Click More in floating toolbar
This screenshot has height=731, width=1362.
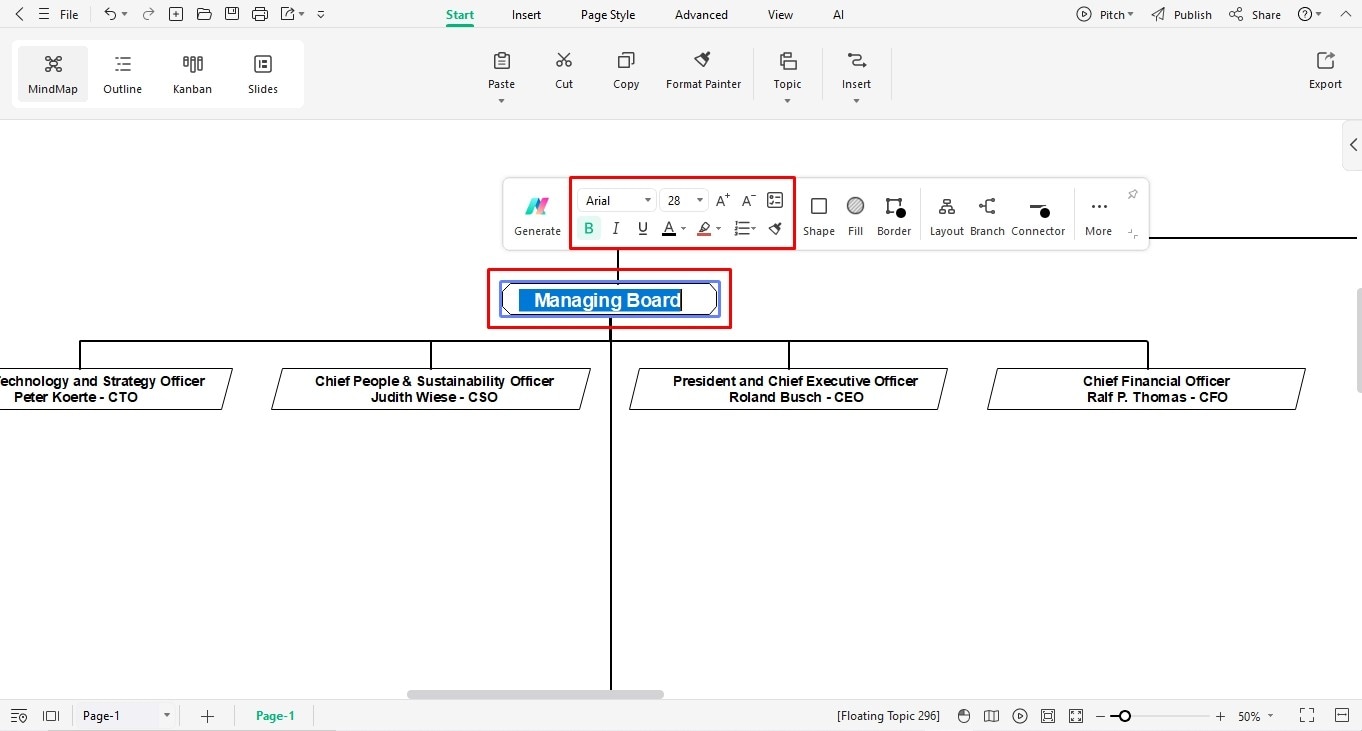[x=1098, y=215]
